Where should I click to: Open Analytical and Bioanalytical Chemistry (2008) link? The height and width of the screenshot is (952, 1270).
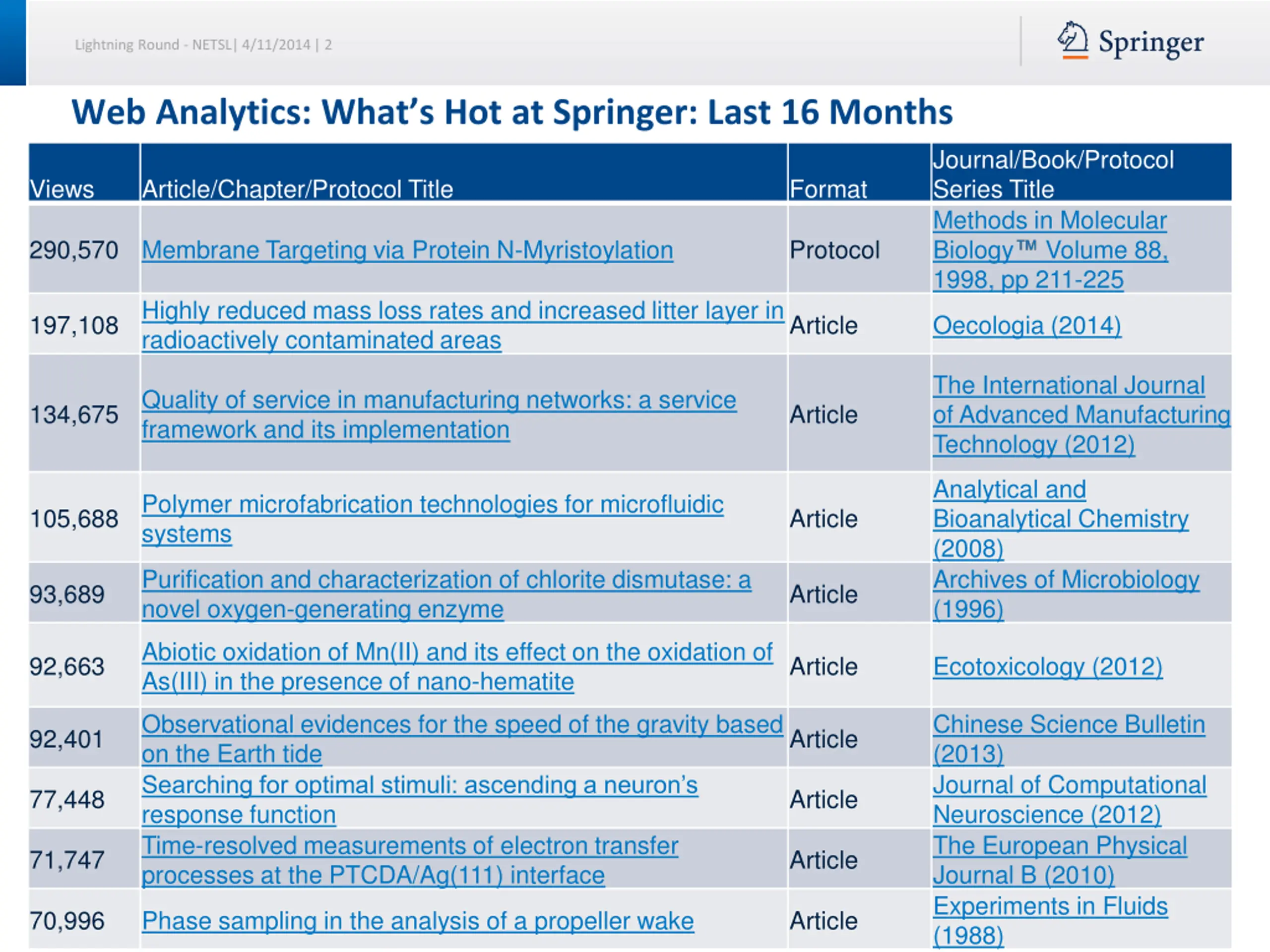[1060, 519]
